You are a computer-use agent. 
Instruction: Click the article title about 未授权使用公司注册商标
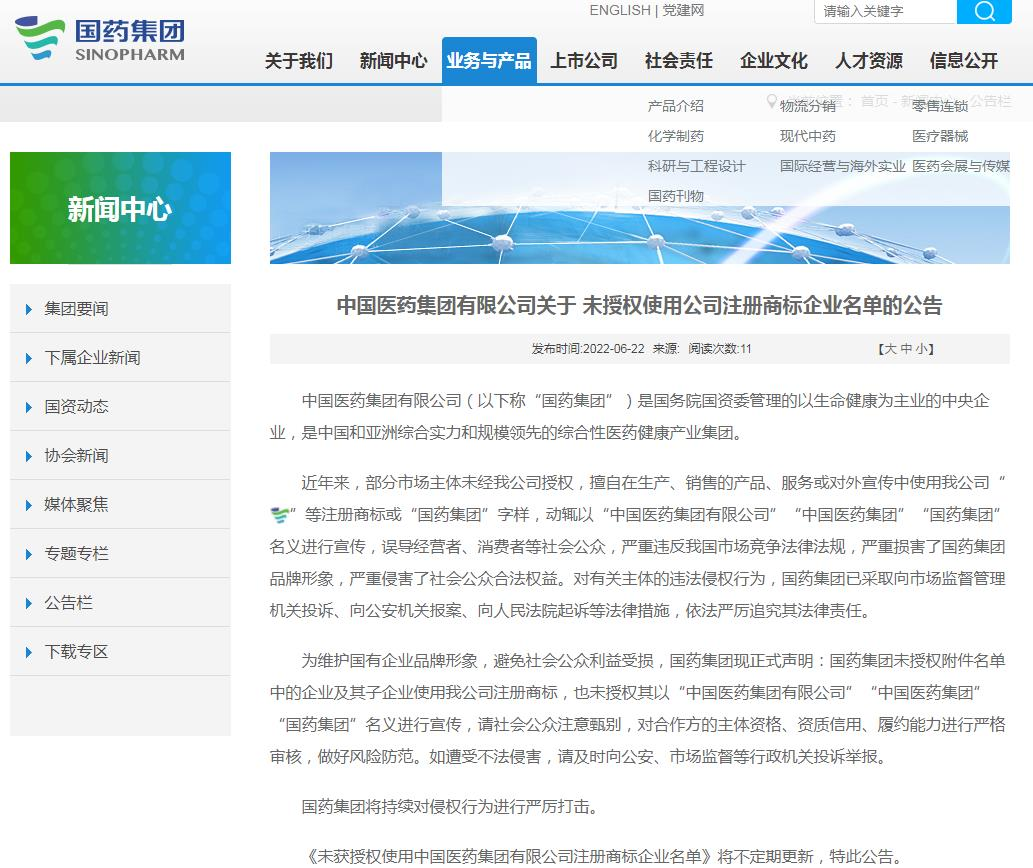pos(639,306)
